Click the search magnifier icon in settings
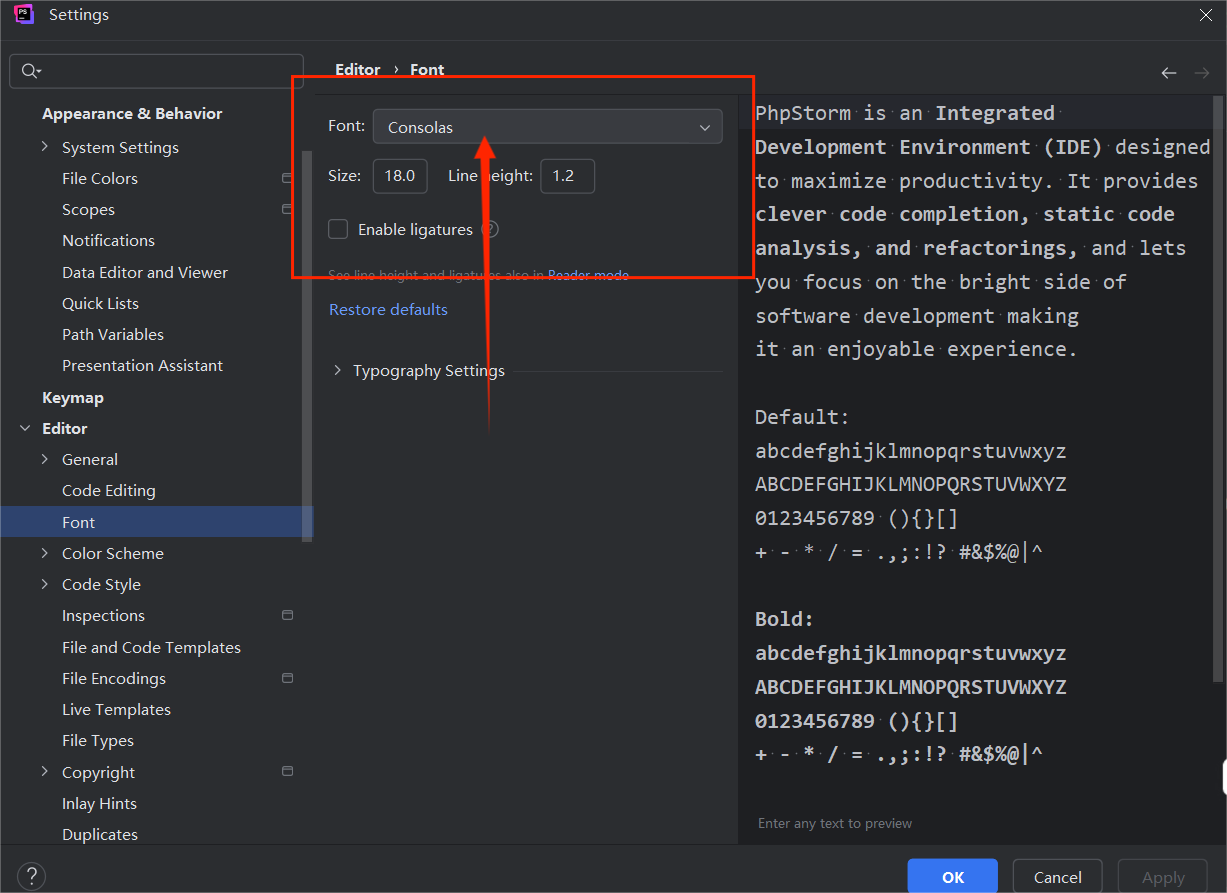This screenshot has height=893, width=1227. pyautogui.click(x=30, y=71)
